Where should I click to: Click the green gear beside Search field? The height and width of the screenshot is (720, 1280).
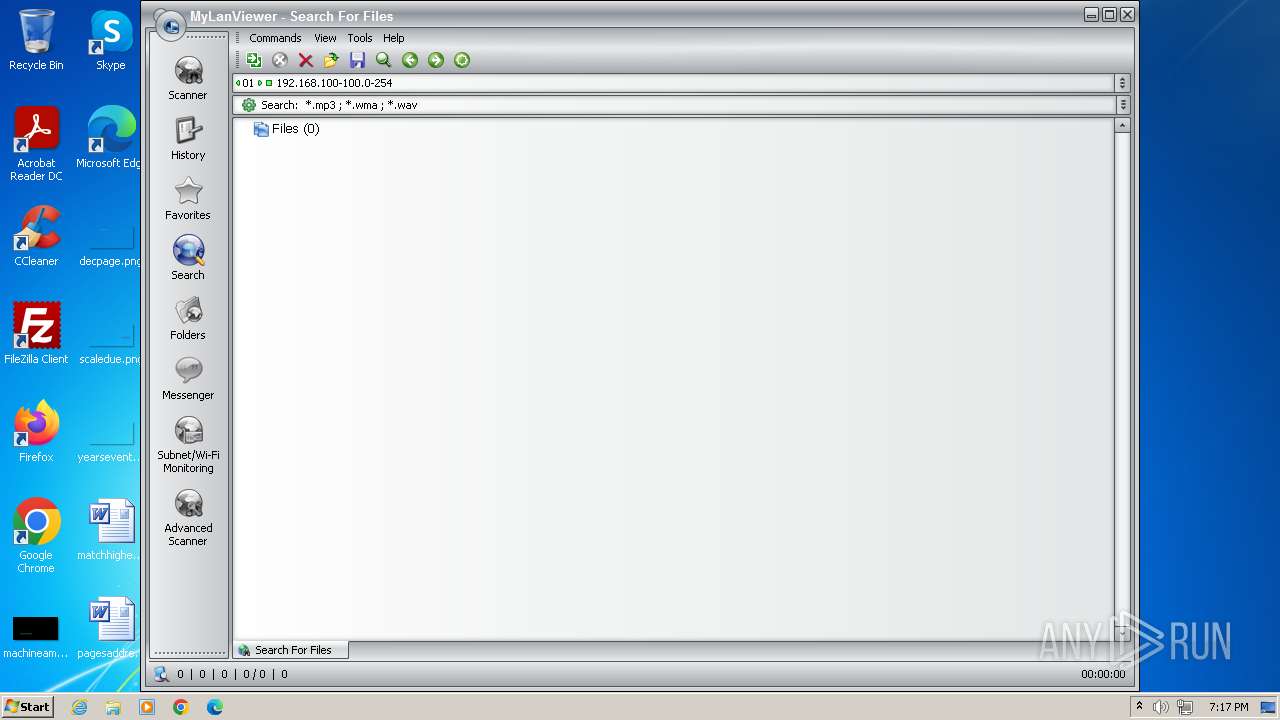249,105
